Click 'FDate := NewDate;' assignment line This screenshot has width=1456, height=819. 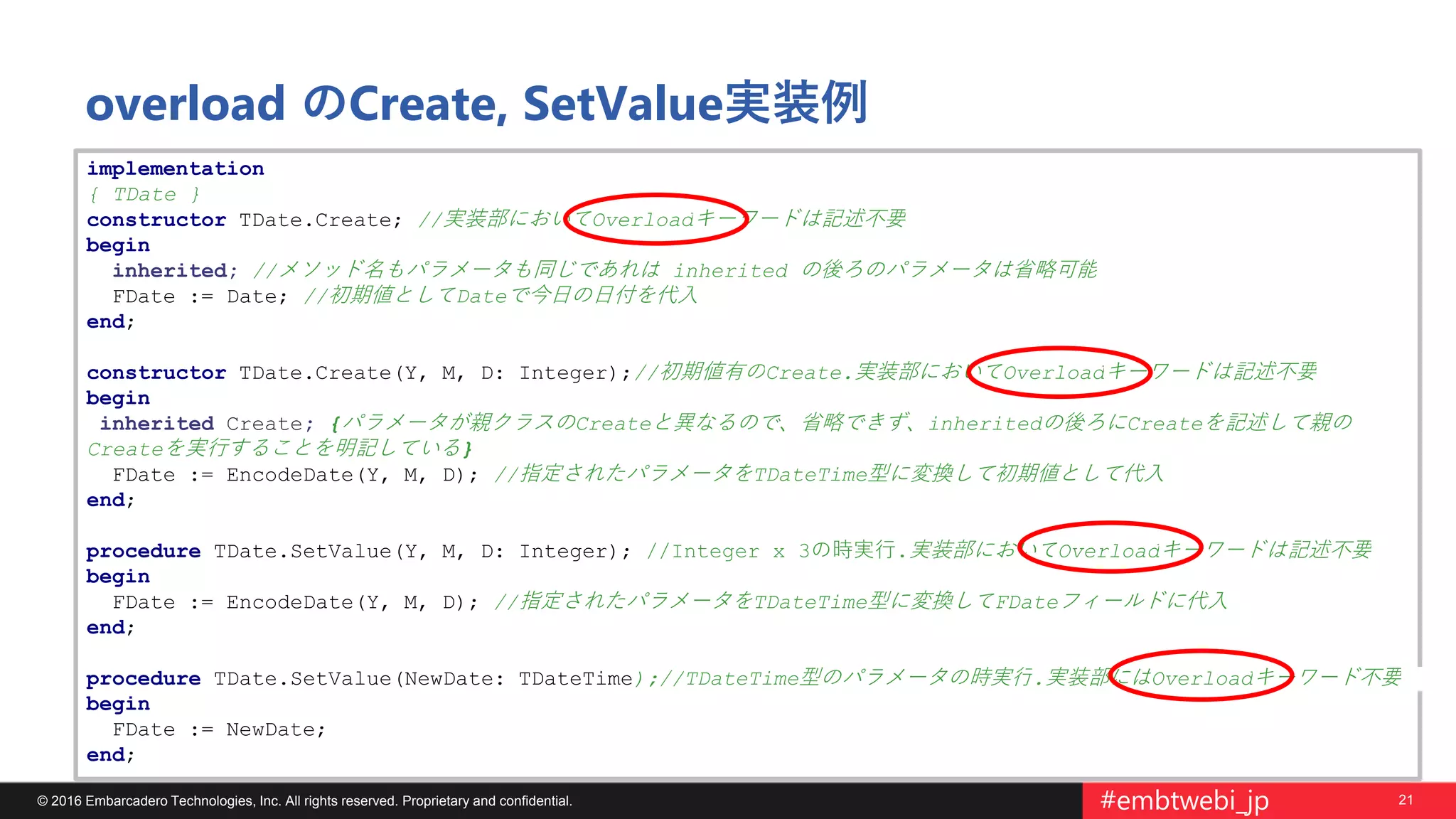click(x=219, y=729)
